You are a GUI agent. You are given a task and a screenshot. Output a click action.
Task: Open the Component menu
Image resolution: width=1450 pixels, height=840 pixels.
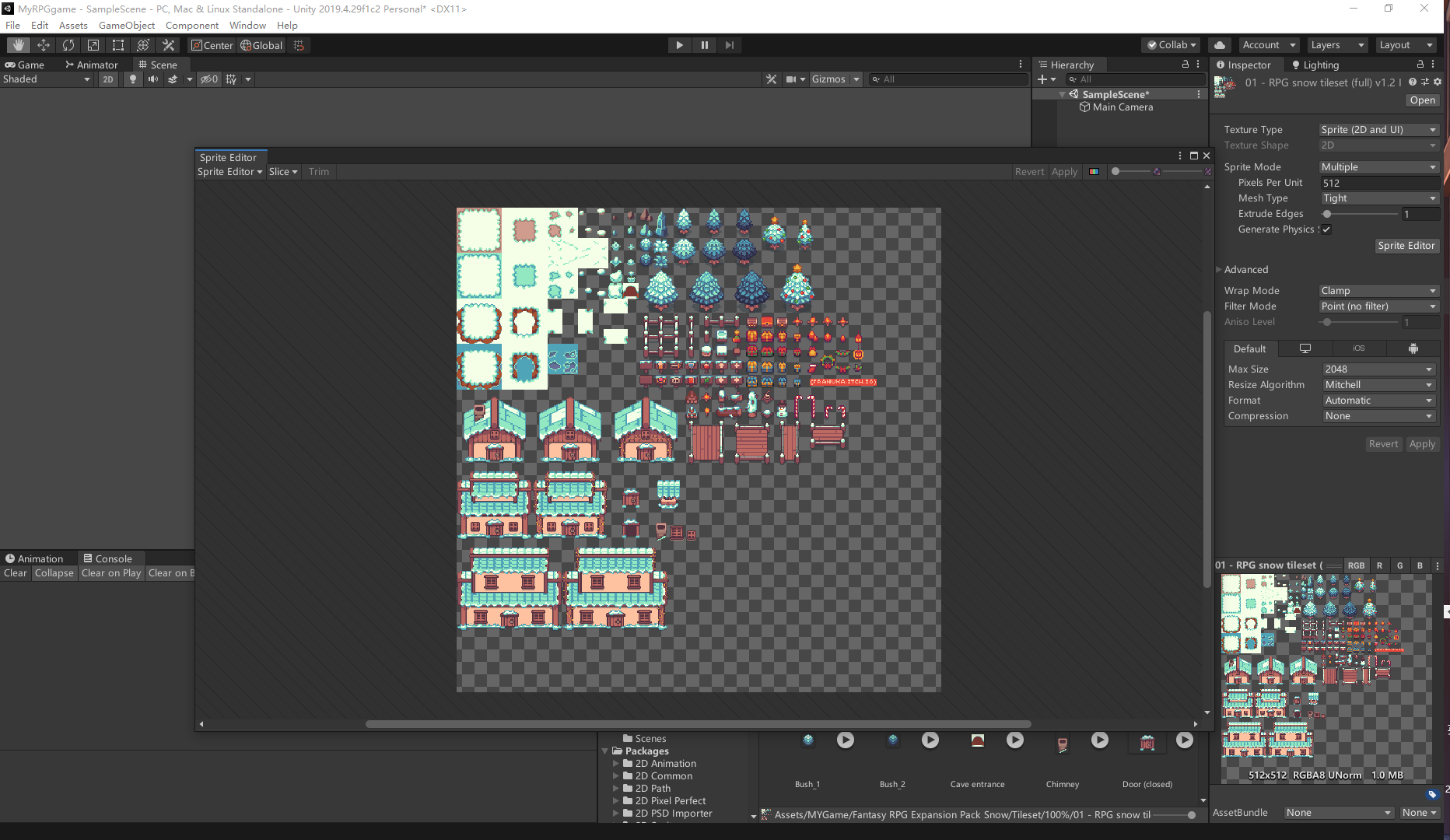pyautogui.click(x=192, y=25)
